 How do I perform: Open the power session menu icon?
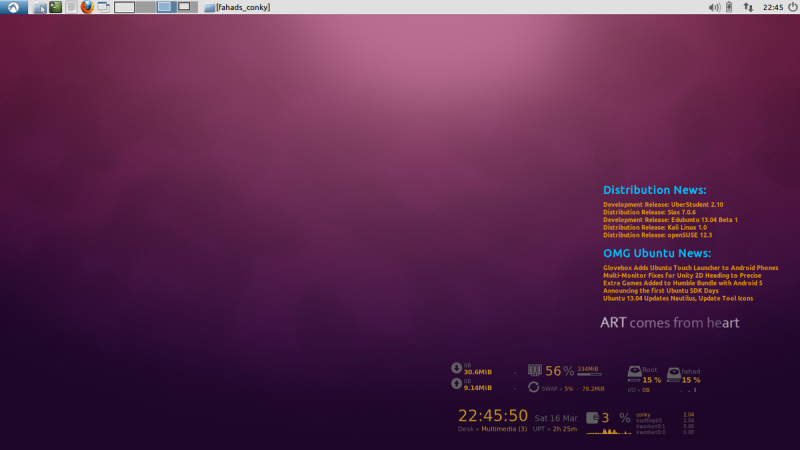[792, 7]
